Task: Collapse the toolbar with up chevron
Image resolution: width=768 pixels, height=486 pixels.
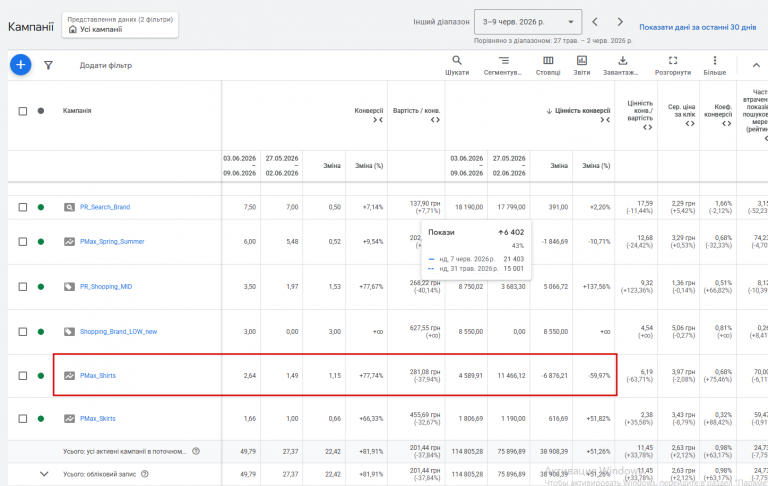Action: pyautogui.click(x=756, y=65)
